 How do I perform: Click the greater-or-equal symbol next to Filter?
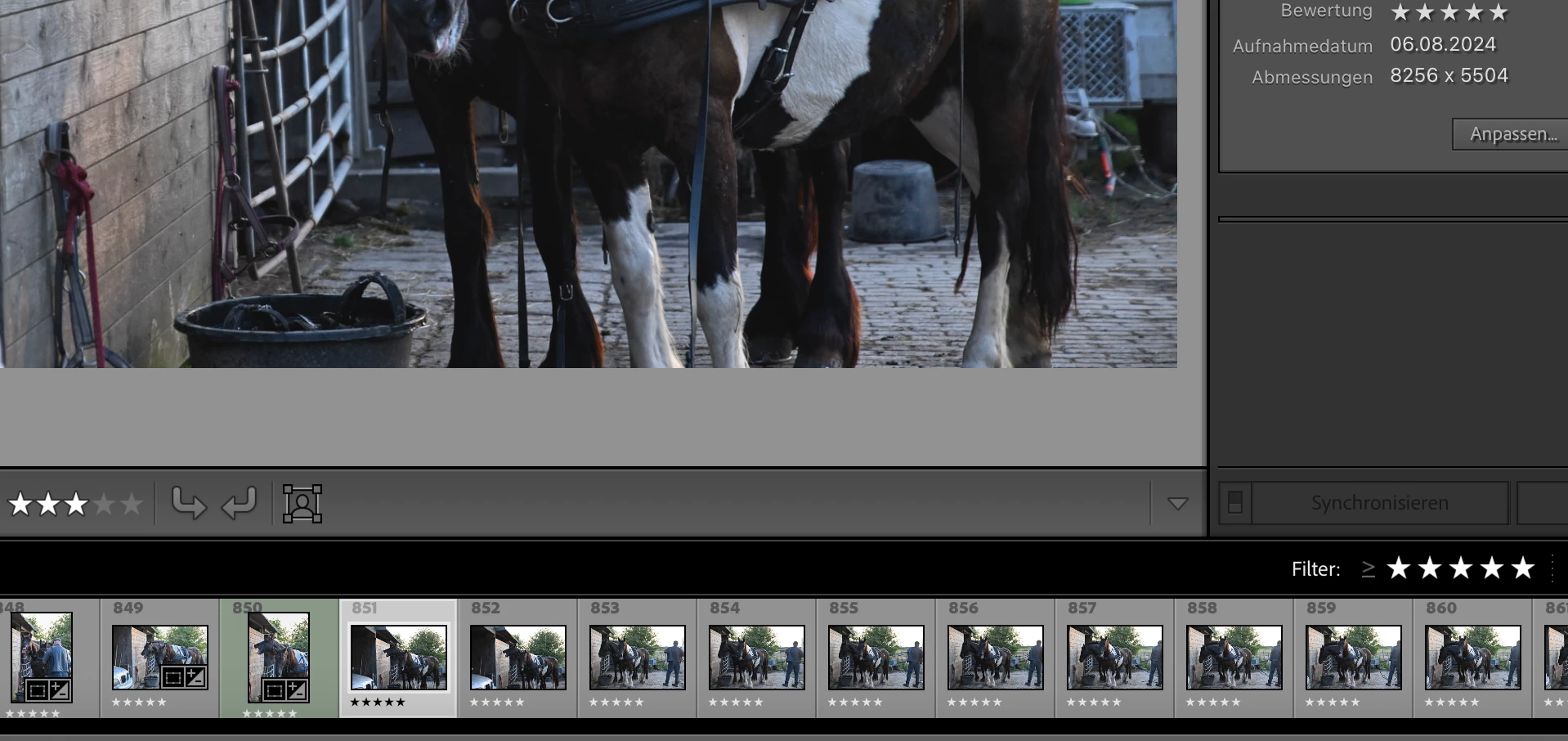1368,568
